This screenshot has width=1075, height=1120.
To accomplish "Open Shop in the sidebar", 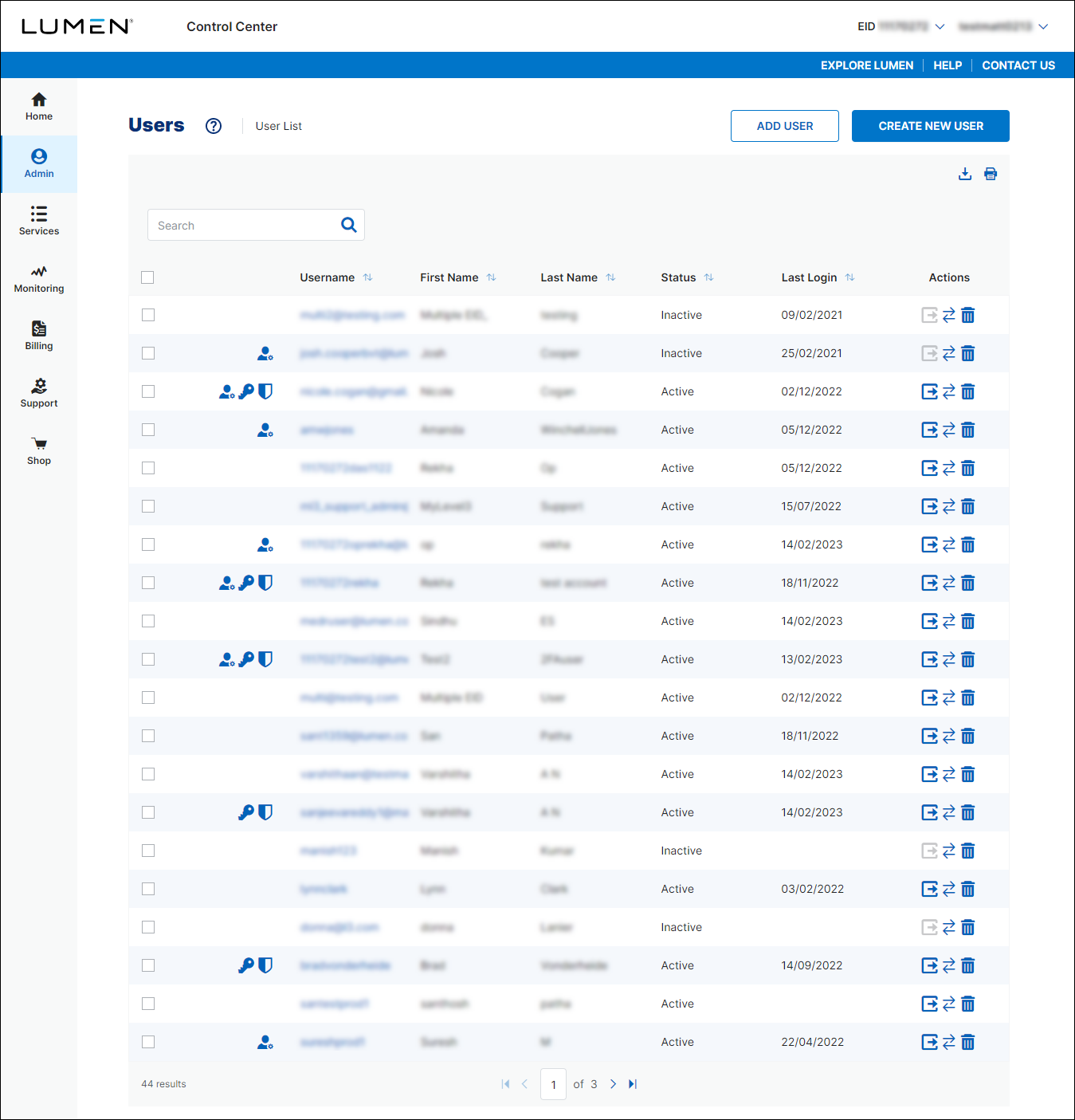I will [x=39, y=451].
